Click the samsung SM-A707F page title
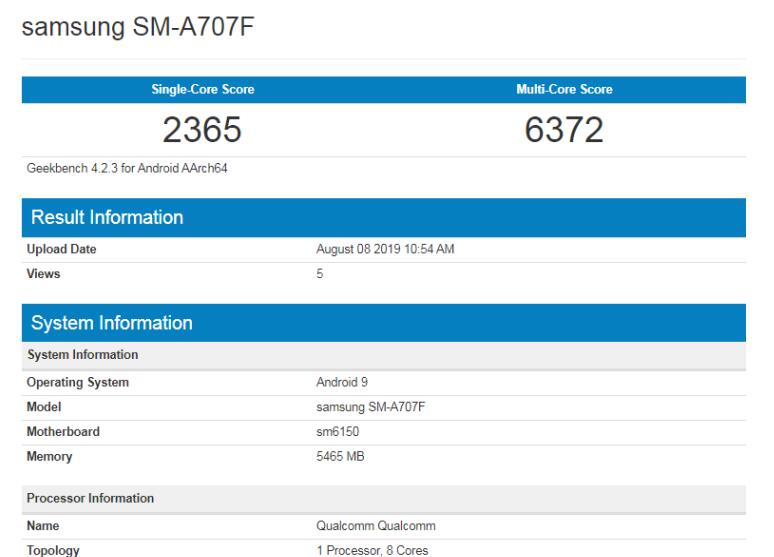Viewport: 774px width, 557px height. pos(138,27)
